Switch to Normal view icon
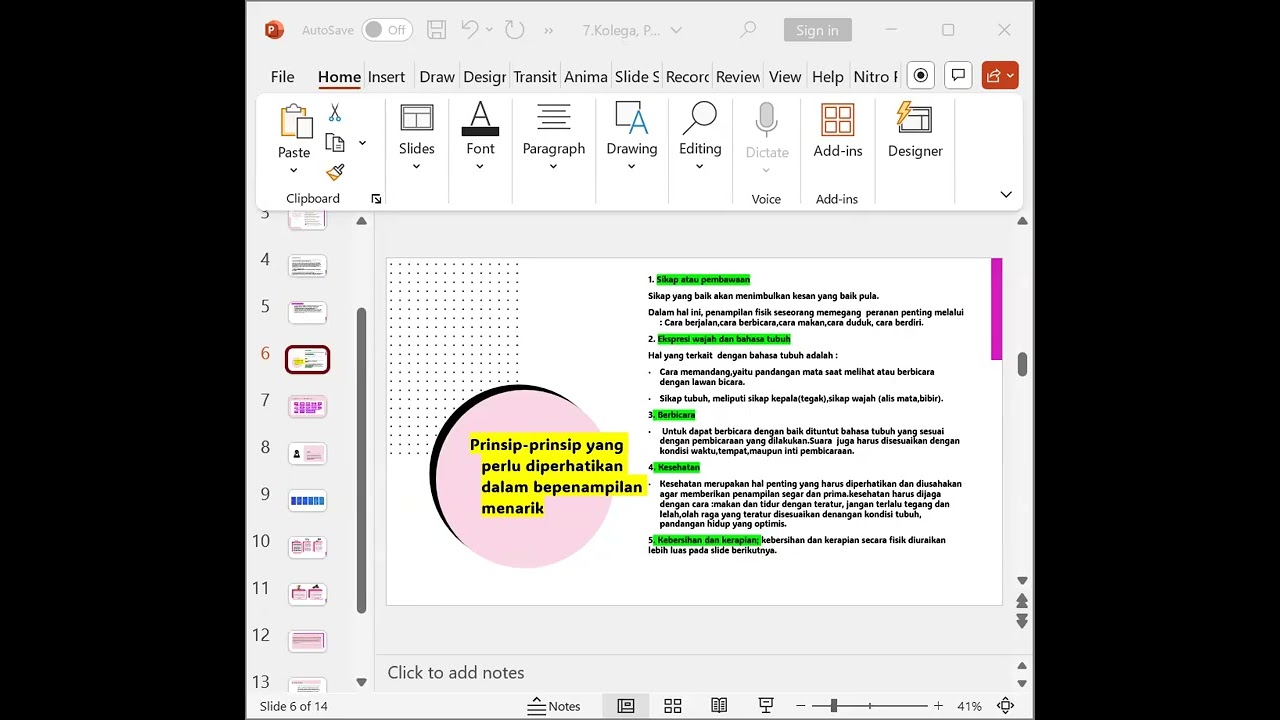Screen dimensions: 1280x720 coord(626,706)
